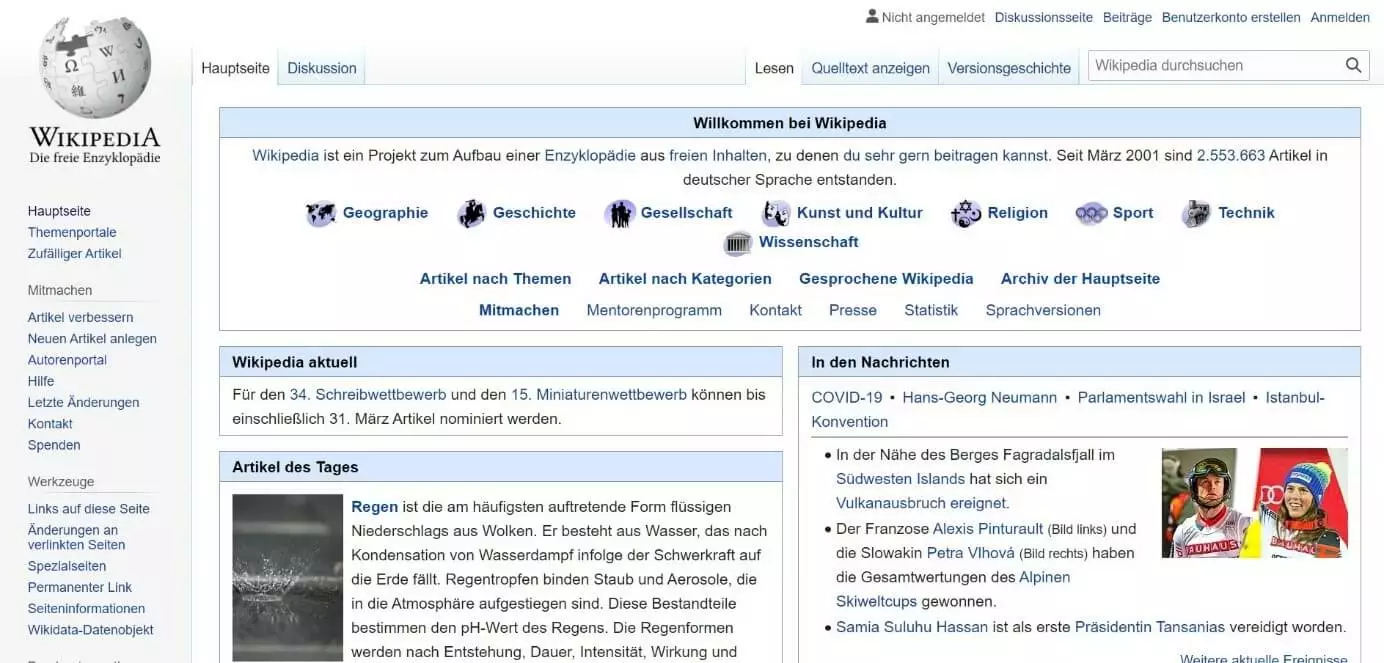1384x663 pixels.
Task: Click the not-logged-in user icon
Action: pyautogui.click(x=872, y=16)
